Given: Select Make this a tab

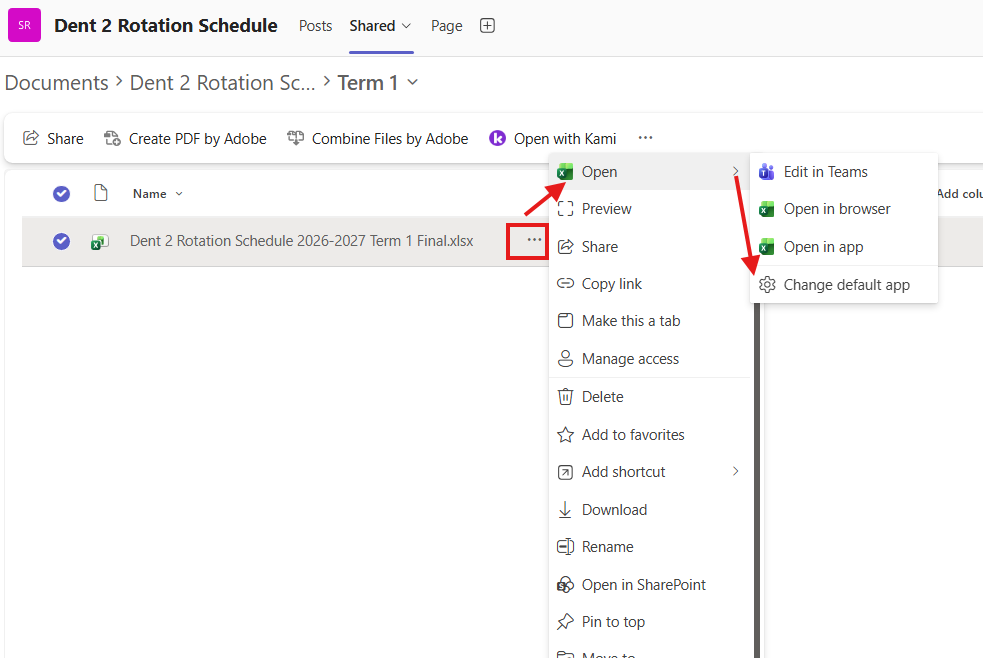Looking at the screenshot, I should tap(649, 321).
